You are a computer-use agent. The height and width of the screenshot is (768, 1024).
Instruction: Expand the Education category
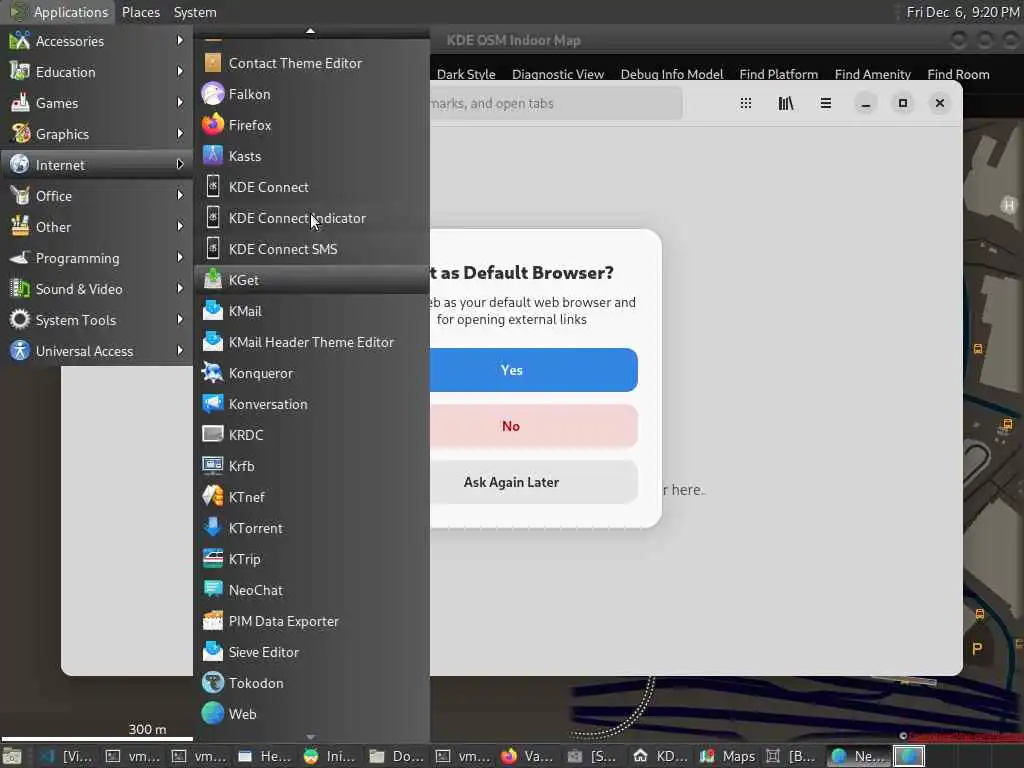97,72
